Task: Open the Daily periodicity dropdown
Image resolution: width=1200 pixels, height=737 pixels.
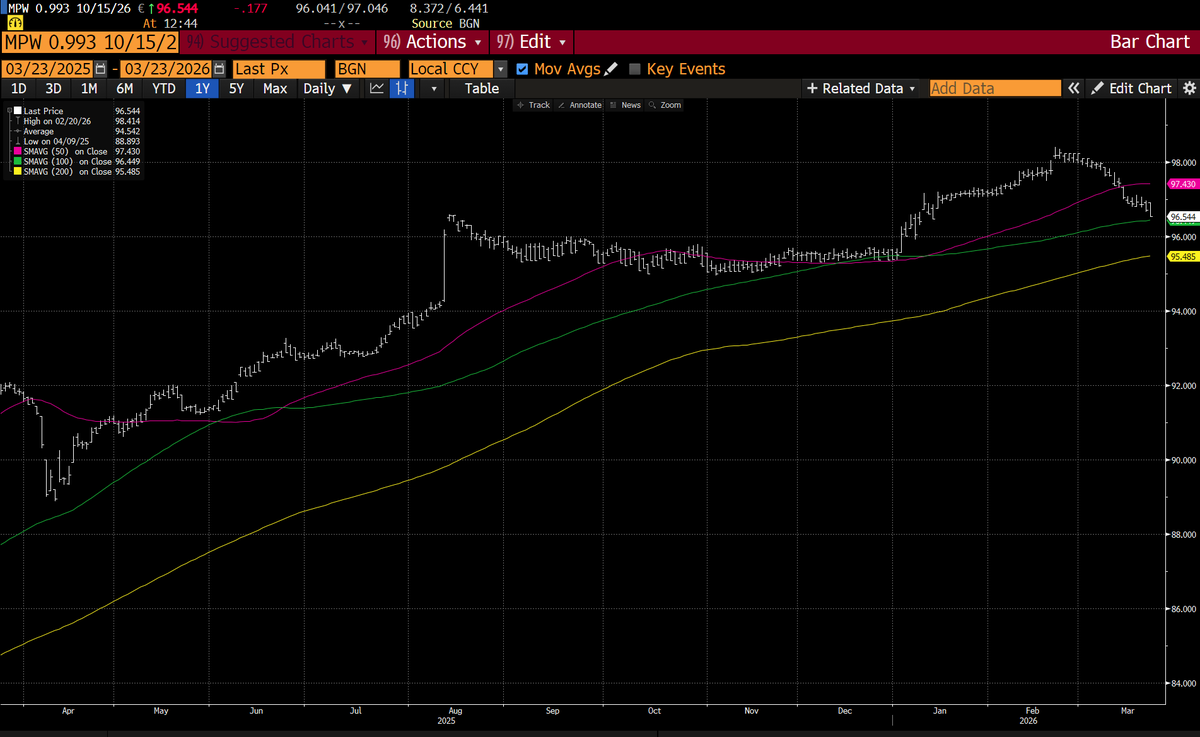Action: coord(327,88)
